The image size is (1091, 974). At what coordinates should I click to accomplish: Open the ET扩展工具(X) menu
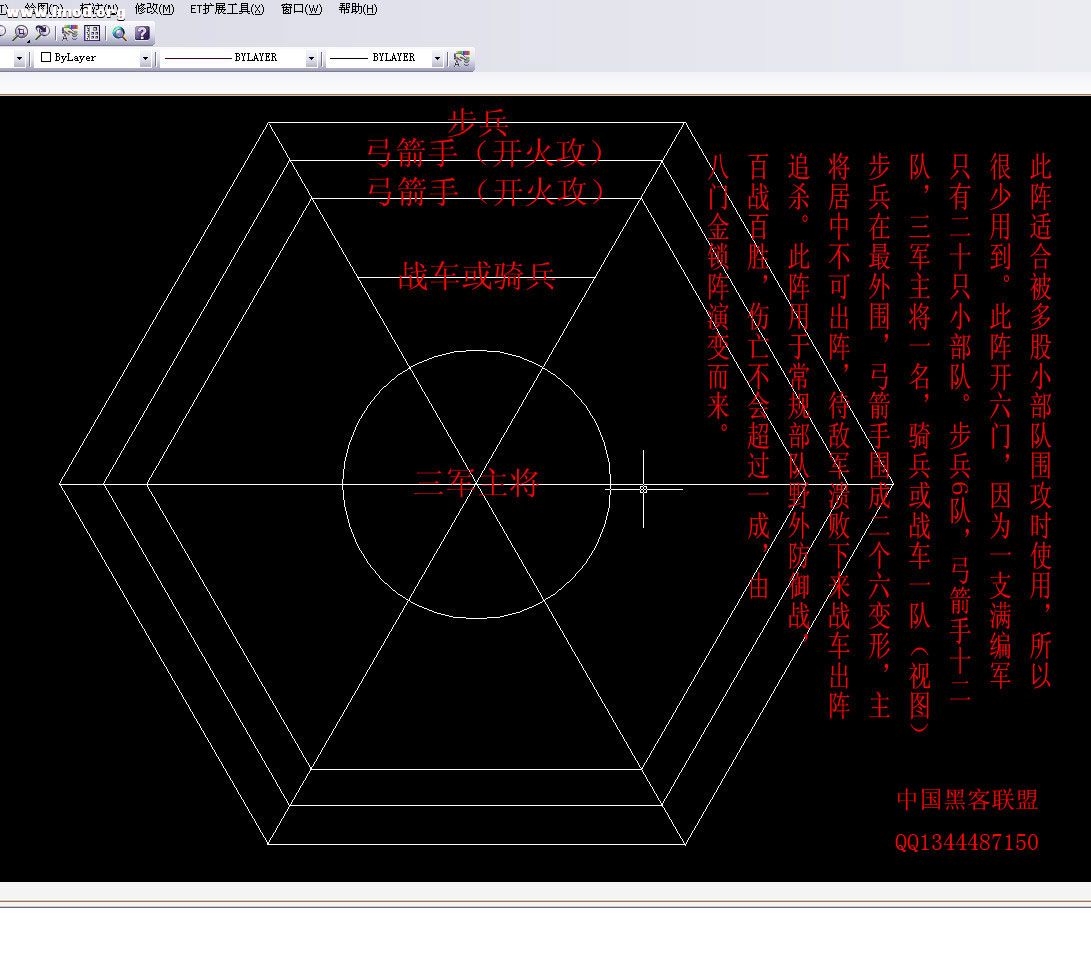tap(227, 9)
